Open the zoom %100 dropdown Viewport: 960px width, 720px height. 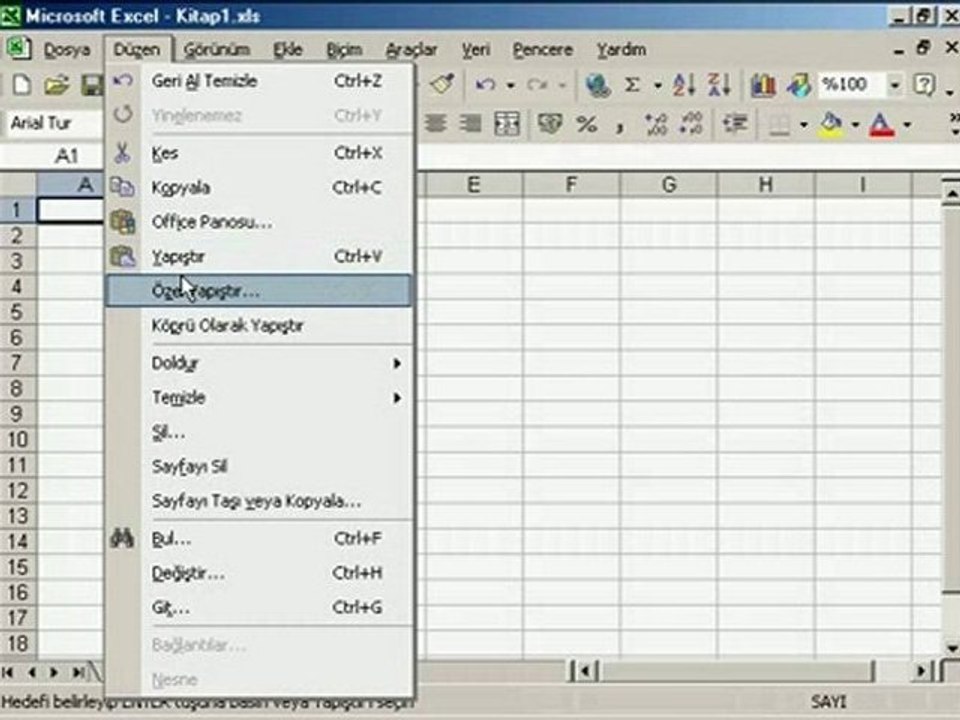click(x=894, y=84)
